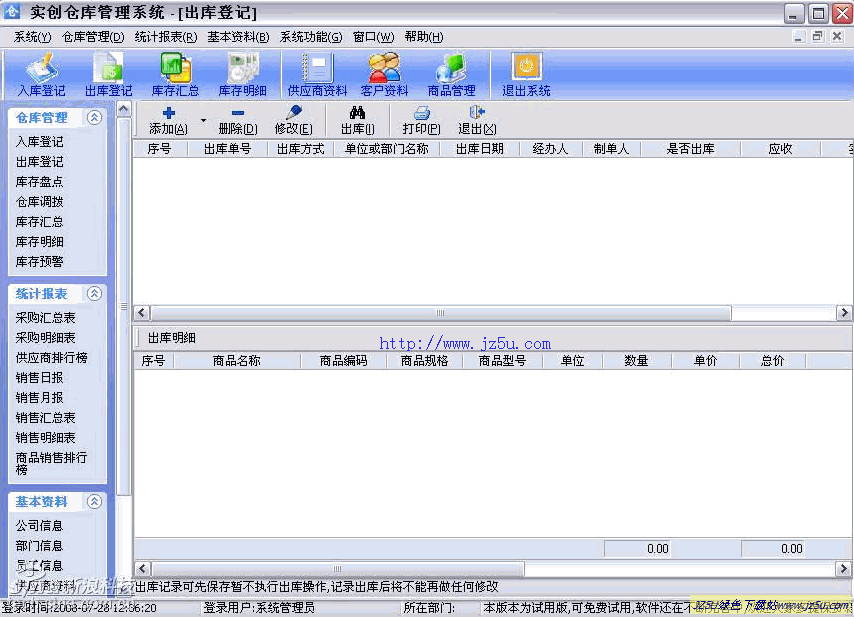This screenshot has height=617, width=854.
Task: Open 销售明细表 report link
Action: (x=45, y=438)
